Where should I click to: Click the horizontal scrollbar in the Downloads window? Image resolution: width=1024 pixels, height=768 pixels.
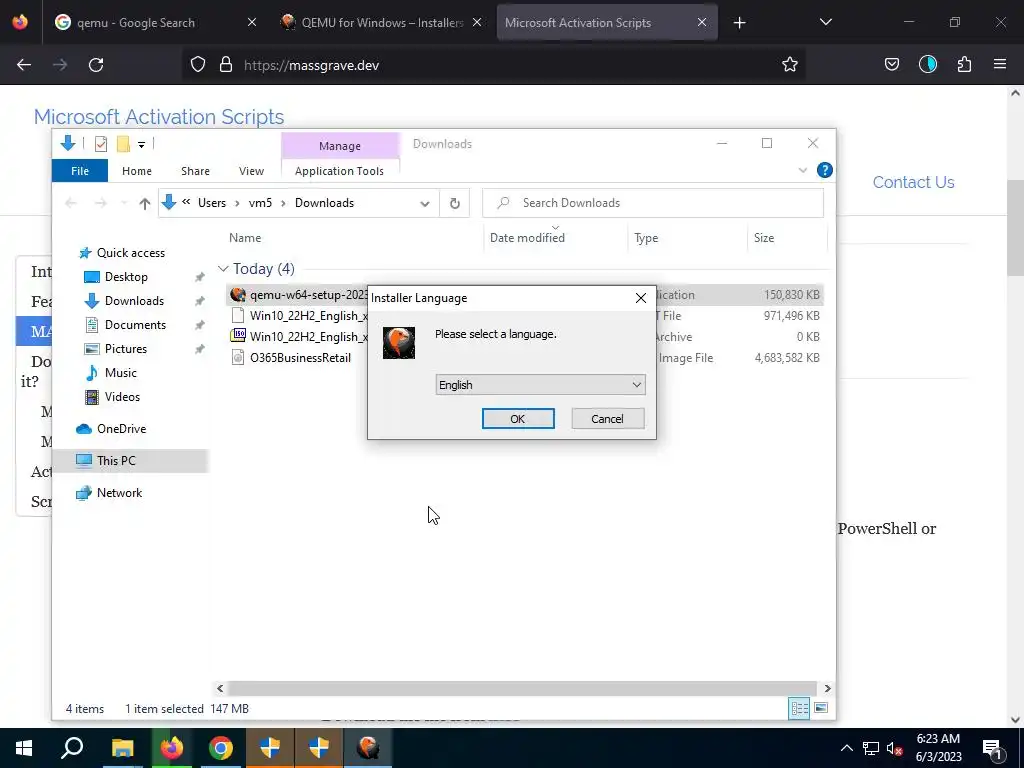[522, 688]
